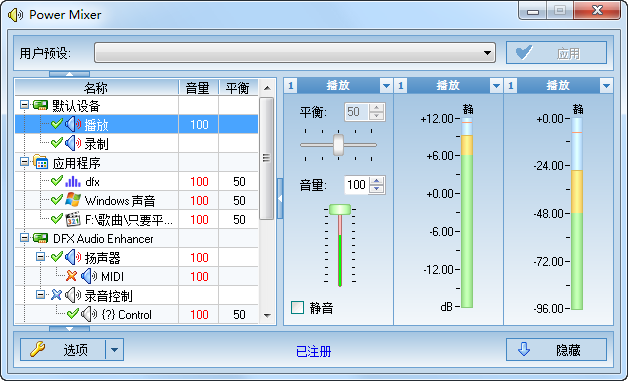Collapse the 应用程序 tree node
Viewport: 628px width, 381px height.
pyautogui.click(x=24, y=162)
